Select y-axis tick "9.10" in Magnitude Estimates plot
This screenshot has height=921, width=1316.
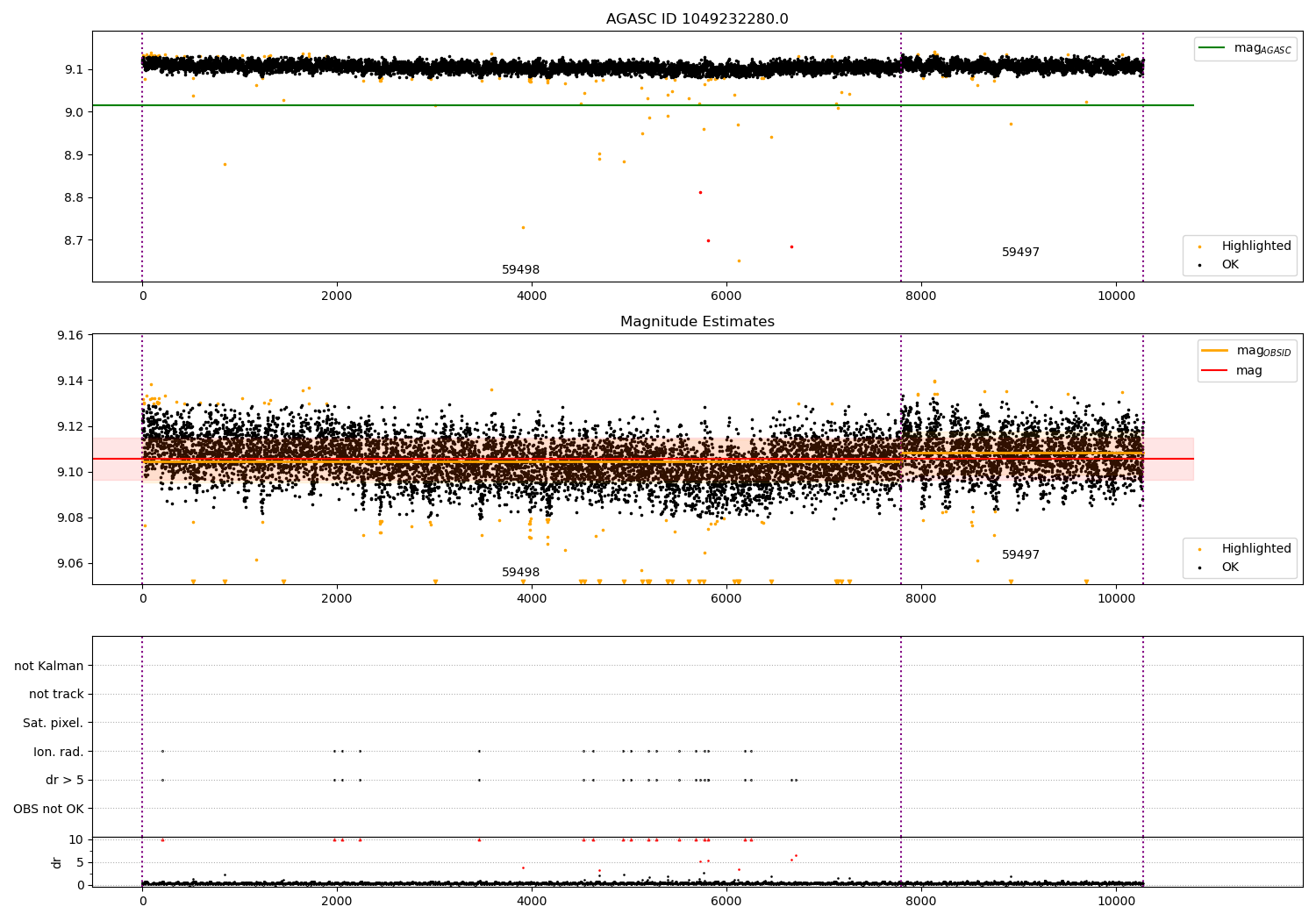pyautogui.click(x=70, y=472)
